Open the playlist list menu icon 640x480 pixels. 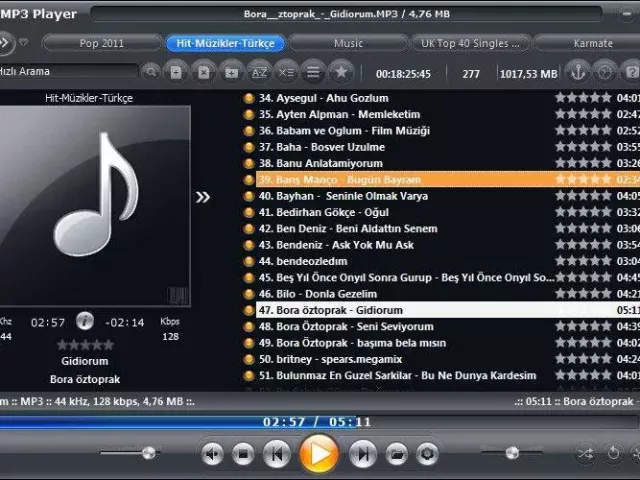click(x=313, y=72)
